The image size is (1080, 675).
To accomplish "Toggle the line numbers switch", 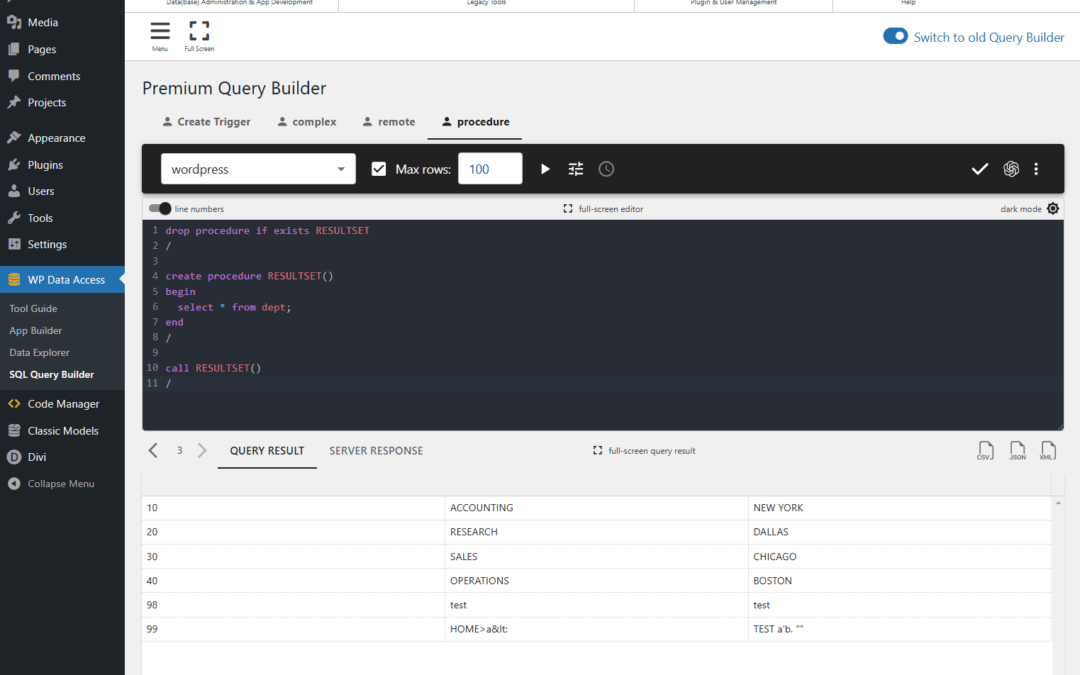I will (160, 209).
